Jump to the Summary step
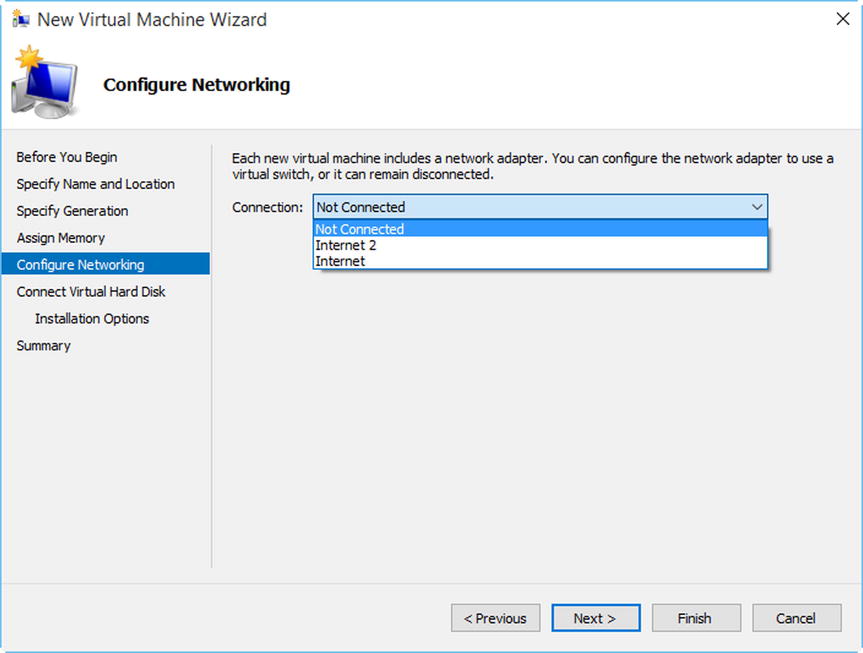Image resolution: width=863 pixels, height=653 pixels. (43, 346)
